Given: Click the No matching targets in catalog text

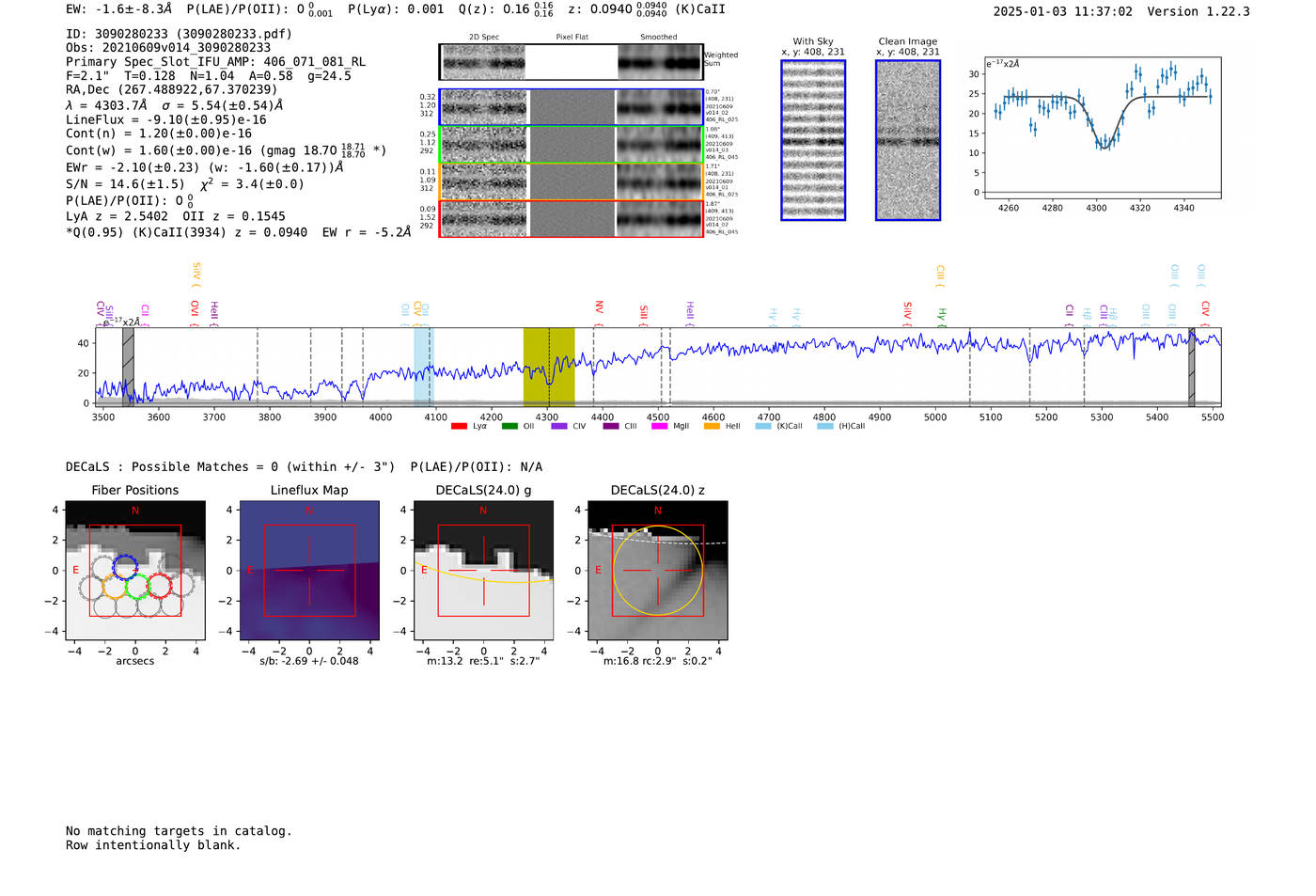Looking at the screenshot, I should (179, 831).
